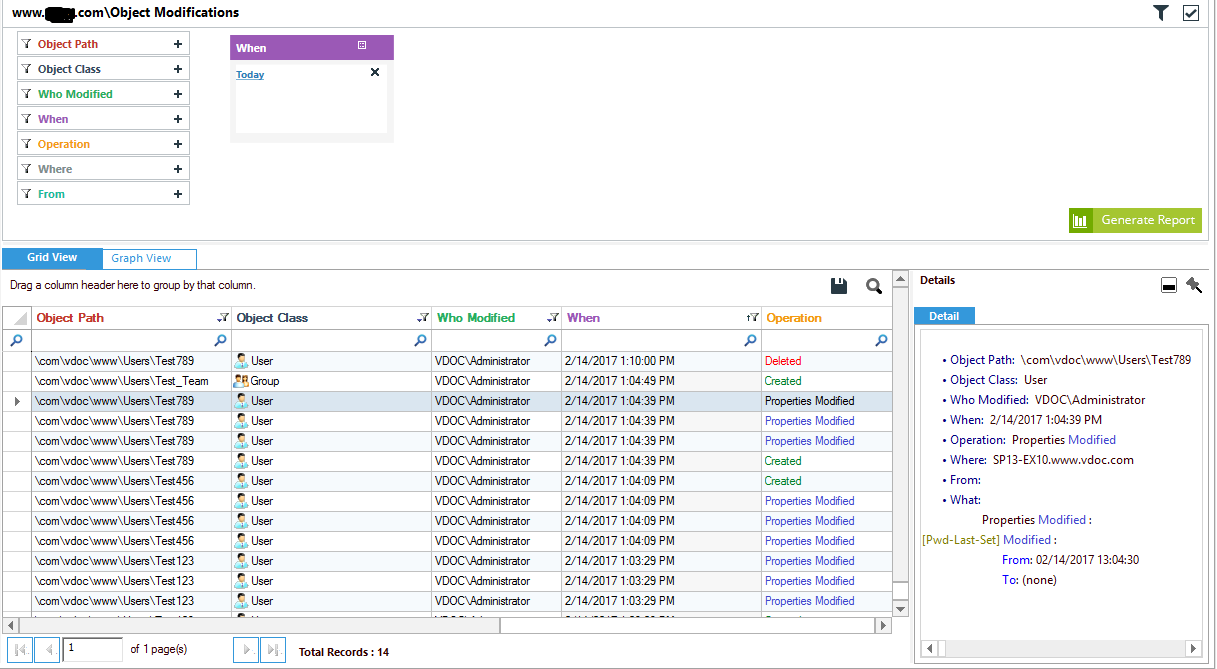The width and height of the screenshot is (1217, 669).
Task: Expand the Object Path filter with plus
Action: (x=177, y=44)
